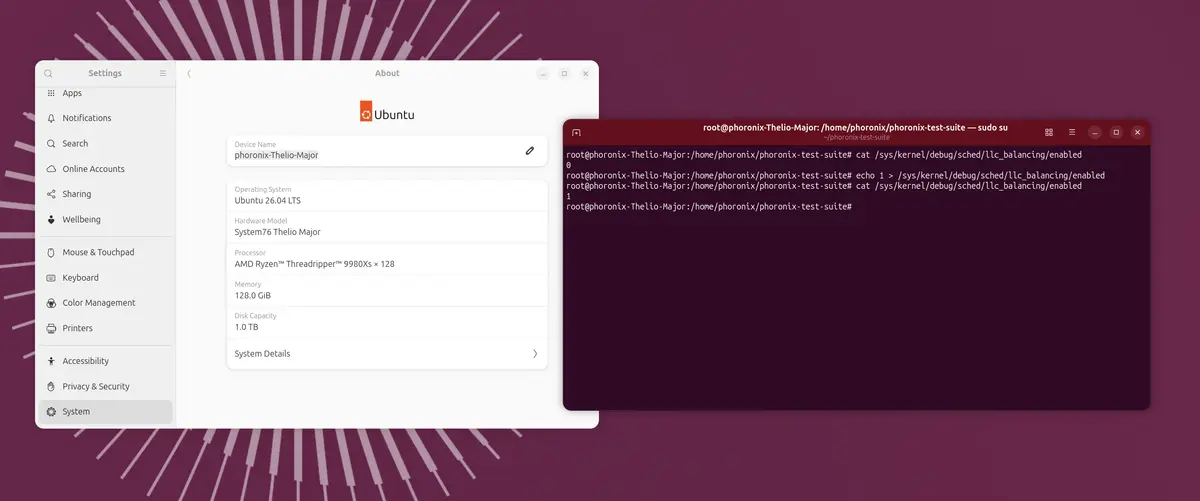Click the Keyboard sidebar icon
Screen dimensions: 1200x501
(x=52, y=277)
